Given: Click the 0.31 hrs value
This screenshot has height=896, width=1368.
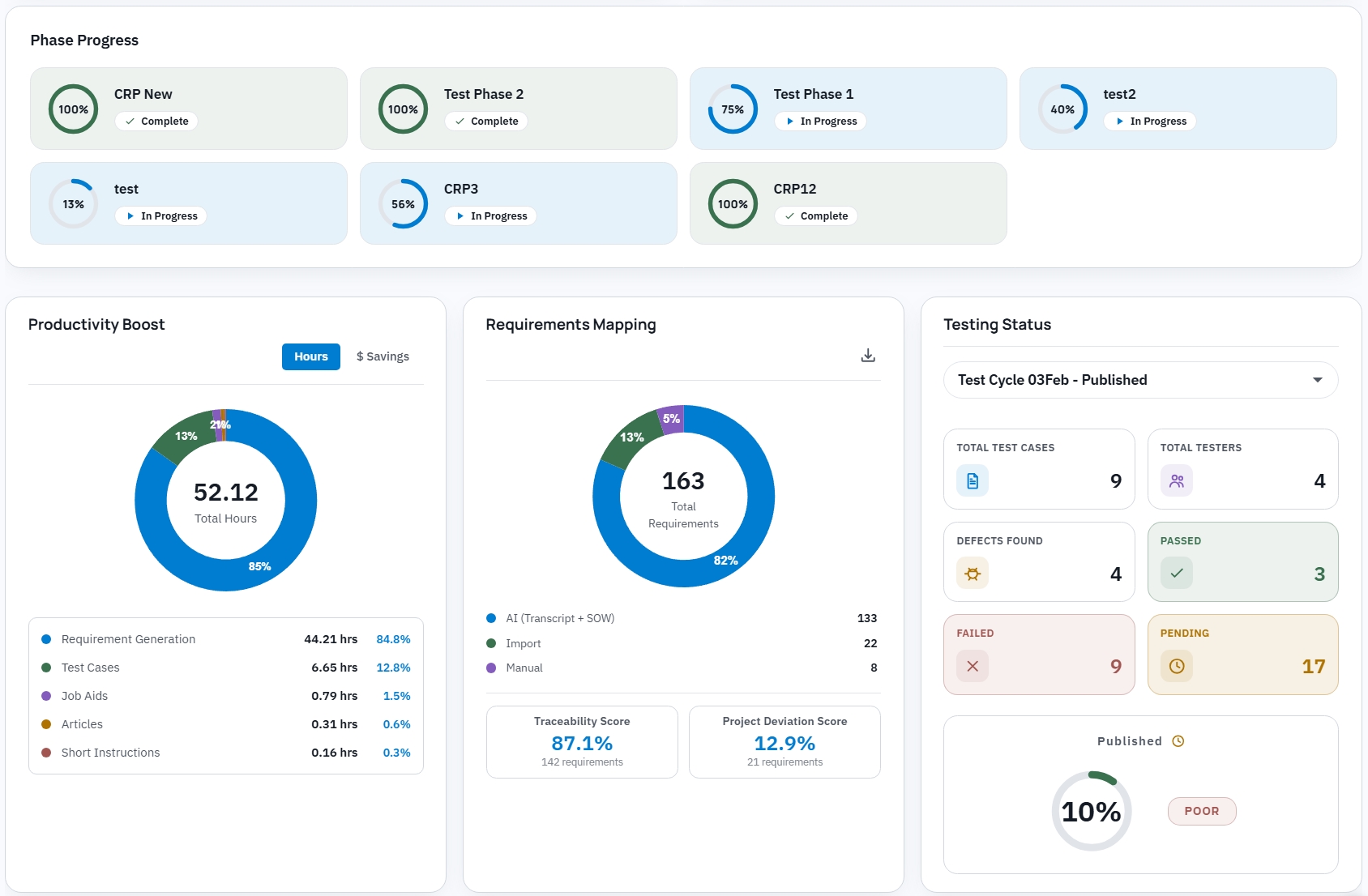Looking at the screenshot, I should (335, 724).
